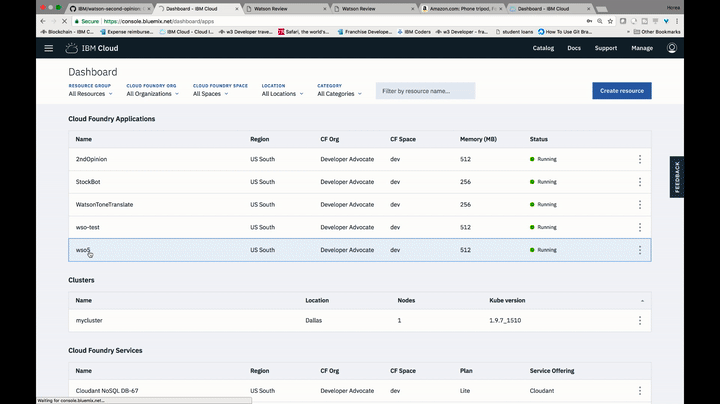Click the Nodes column header
The width and height of the screenshot is (720, 404).
[x=406, y=301]
